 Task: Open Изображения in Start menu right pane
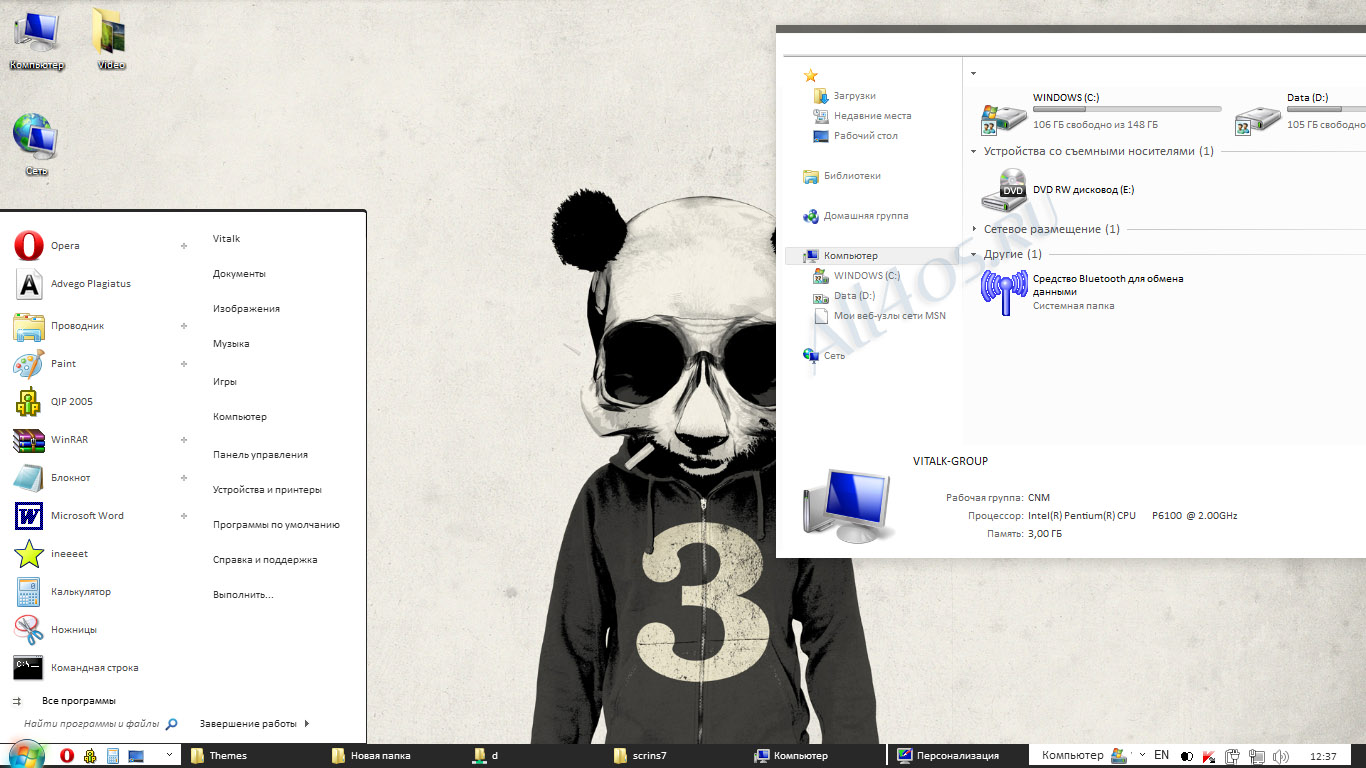pos(246,309)
